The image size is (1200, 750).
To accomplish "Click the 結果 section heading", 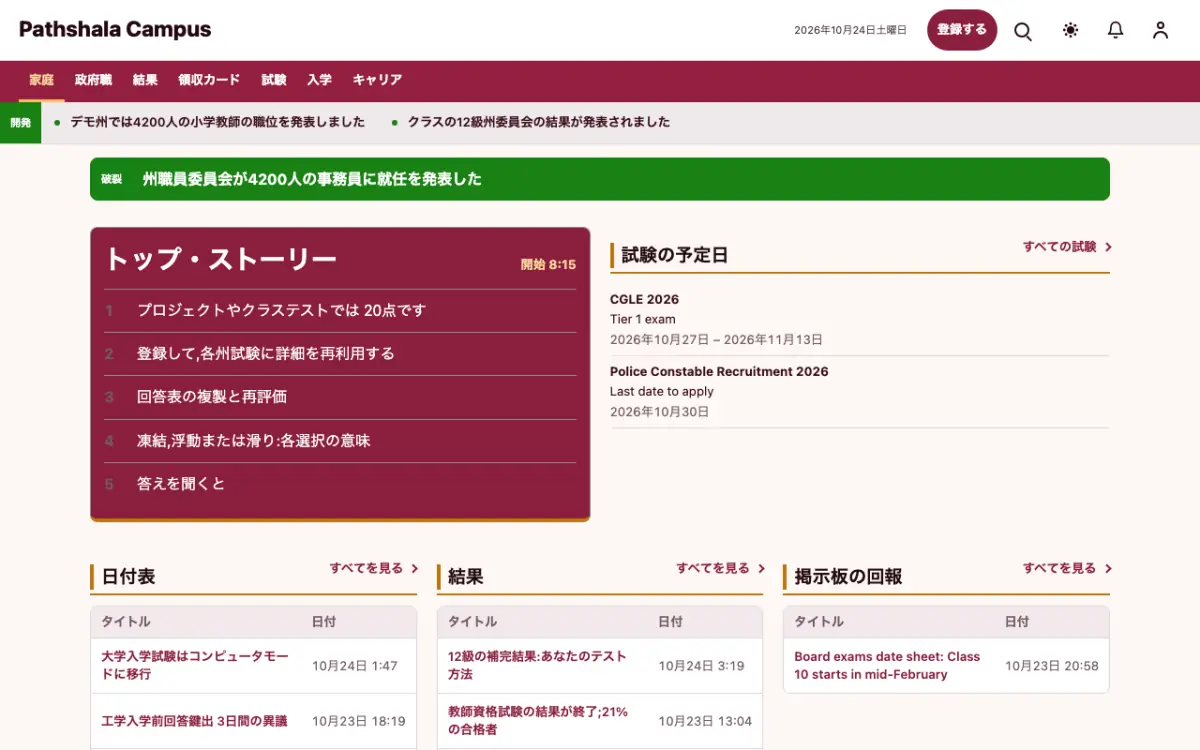I will click(466, 577).
